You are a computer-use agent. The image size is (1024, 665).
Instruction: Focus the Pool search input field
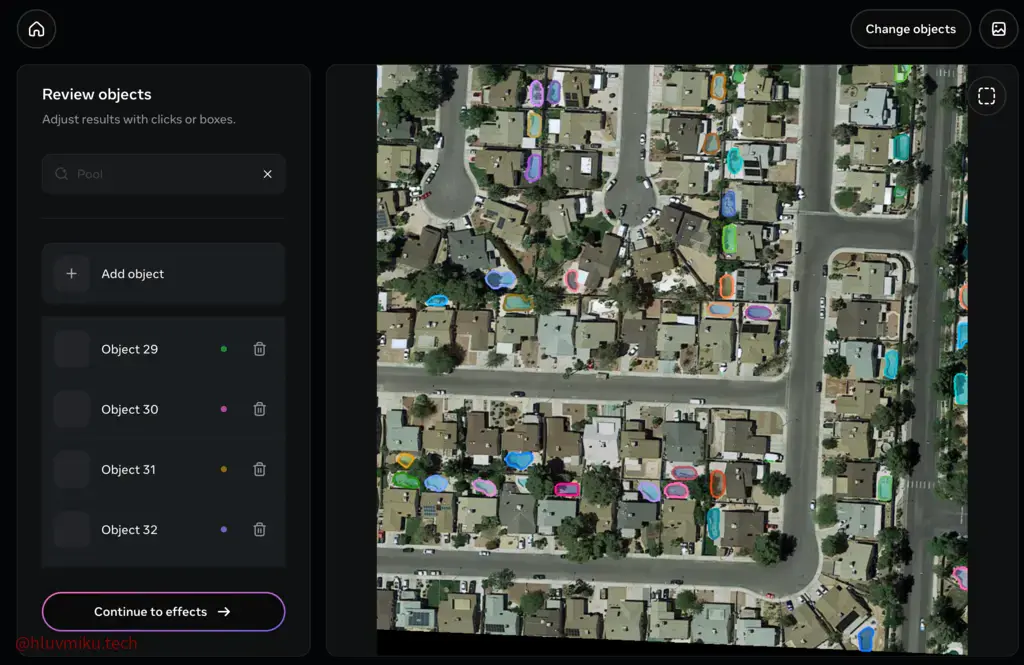point(160,174)
